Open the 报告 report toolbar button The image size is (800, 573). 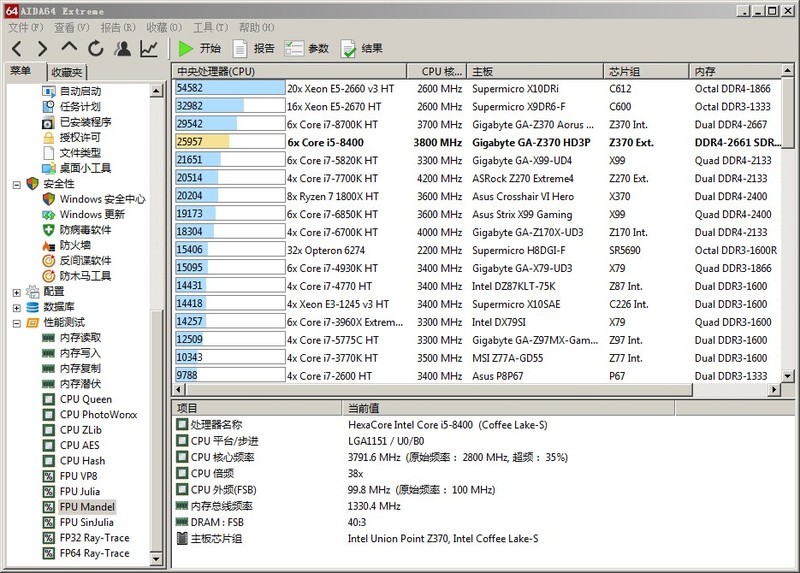pyautogui.click(x=254, y=48)
